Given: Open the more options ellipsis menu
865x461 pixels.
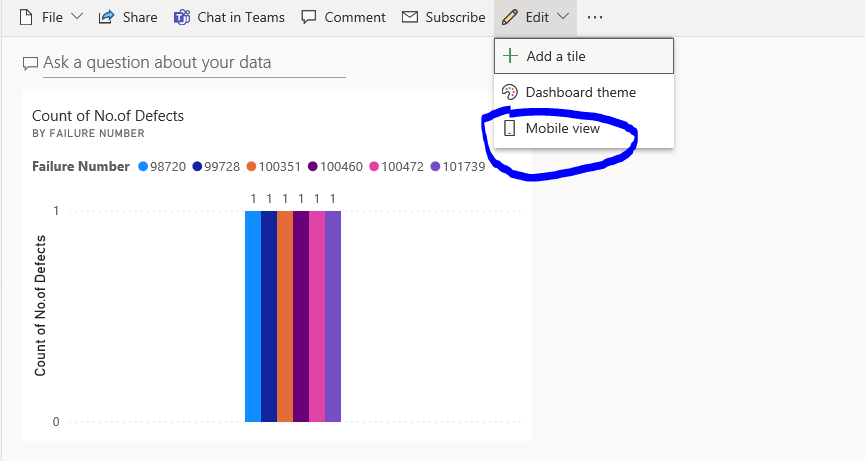Looking at the screenshot, I should click(595, 18).
